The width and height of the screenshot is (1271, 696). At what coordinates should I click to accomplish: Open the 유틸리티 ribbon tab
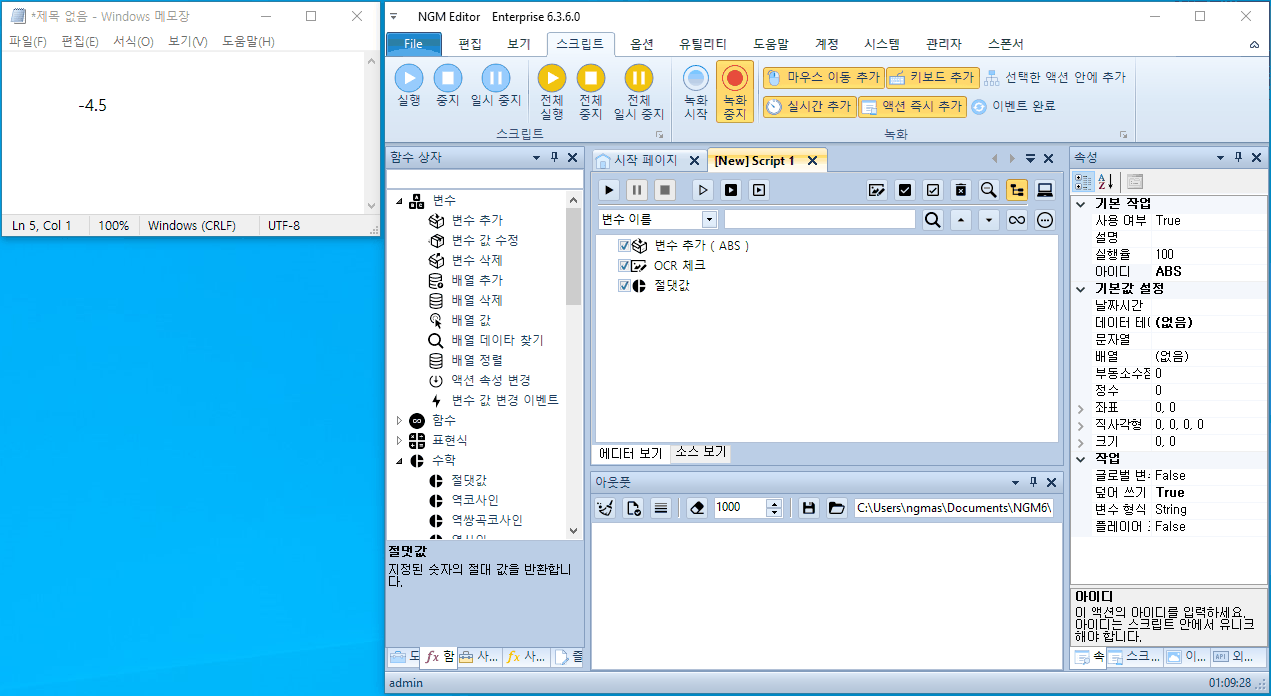click(x=703, y=44)
